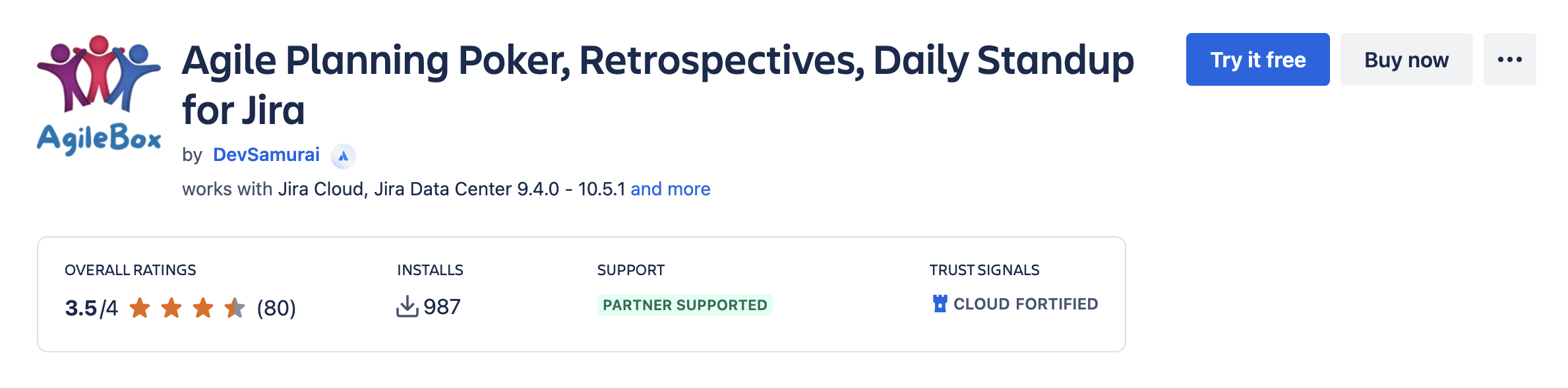This screenshot has width=1568, height=388.
Task: Click the Partner Supported badge
Action: (x=685, y=305)
